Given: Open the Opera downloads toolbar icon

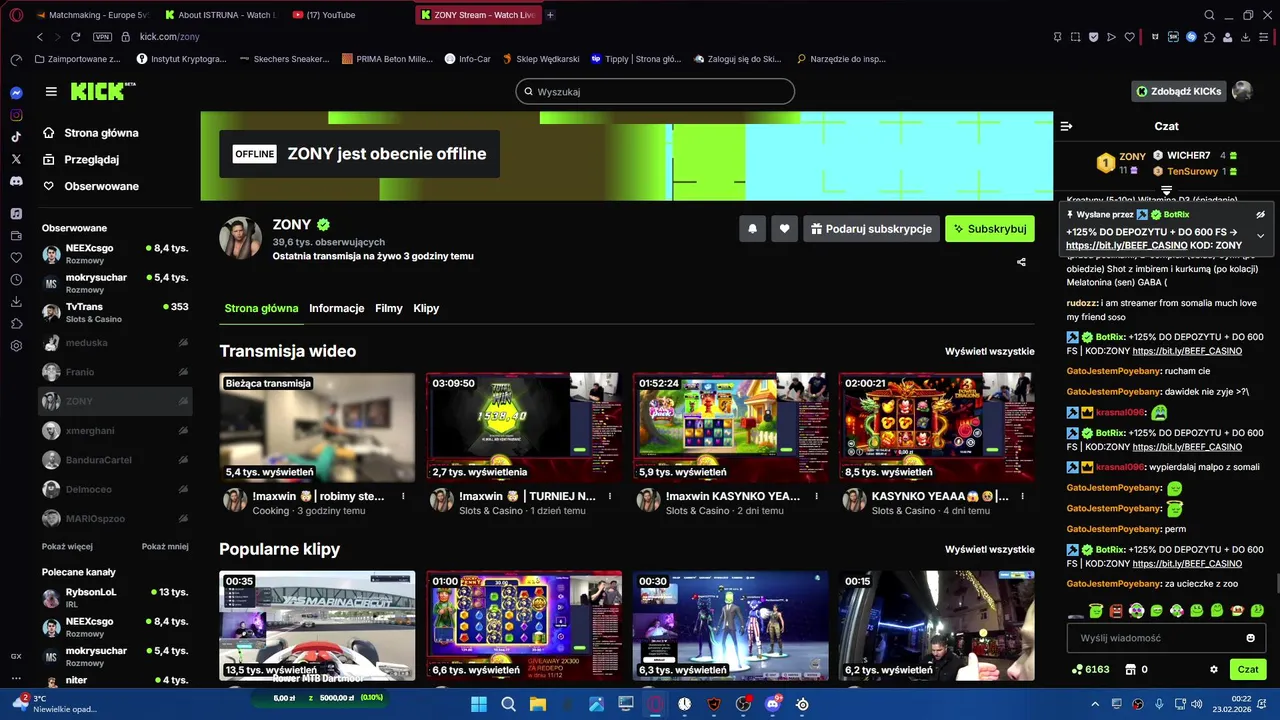Looking at the screenshot, I should click(1246, 37).
